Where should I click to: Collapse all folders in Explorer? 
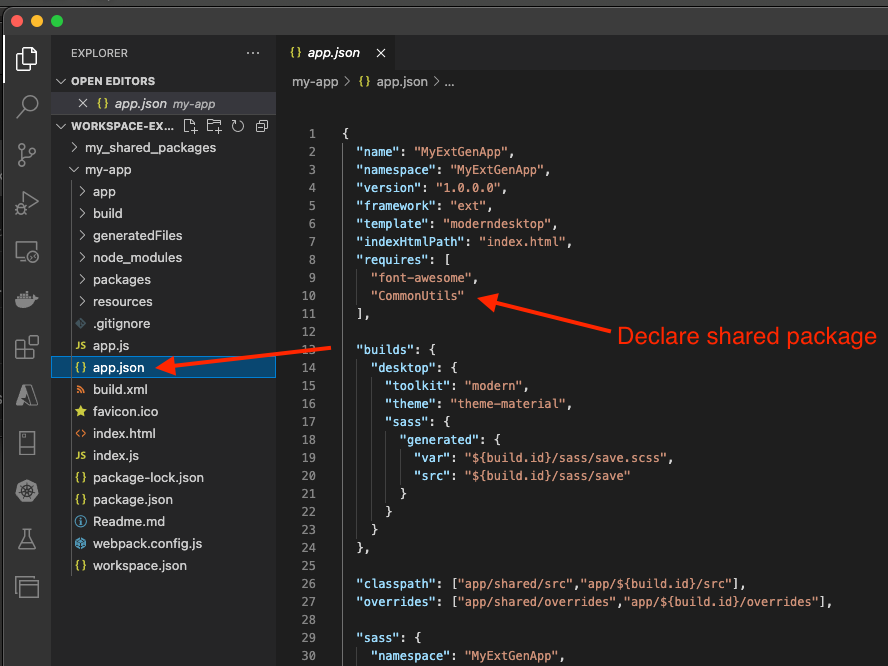point(262,126)
